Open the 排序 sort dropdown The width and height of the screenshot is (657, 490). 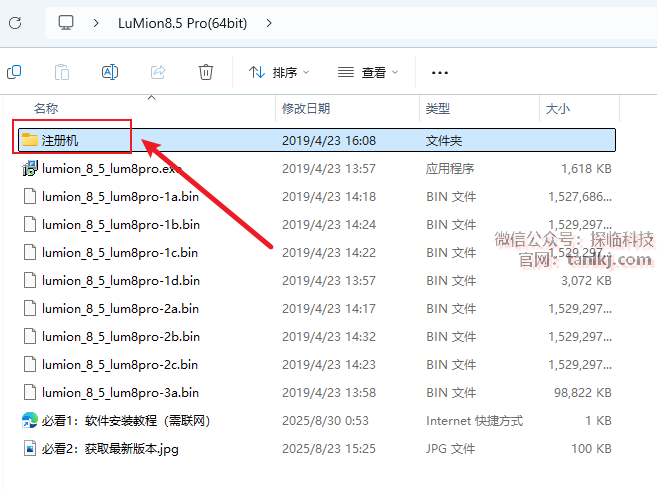[x=279, y=73]
